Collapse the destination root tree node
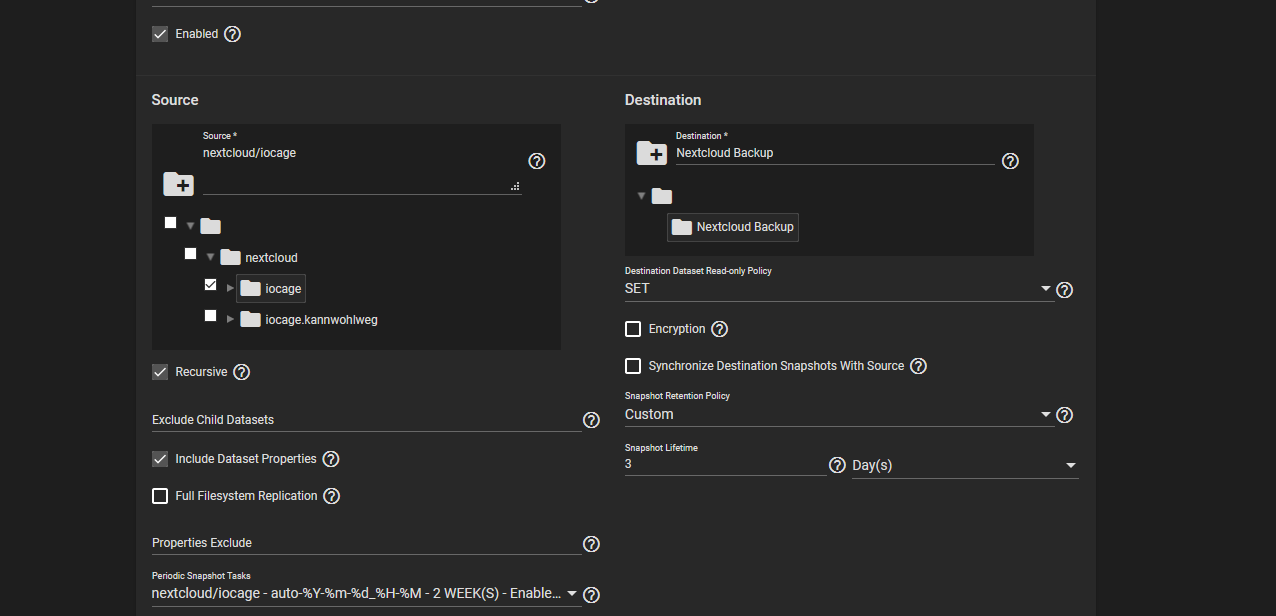Image resolution: width=1276 pixels, height=616 pixels. click(x=642, y=196)
